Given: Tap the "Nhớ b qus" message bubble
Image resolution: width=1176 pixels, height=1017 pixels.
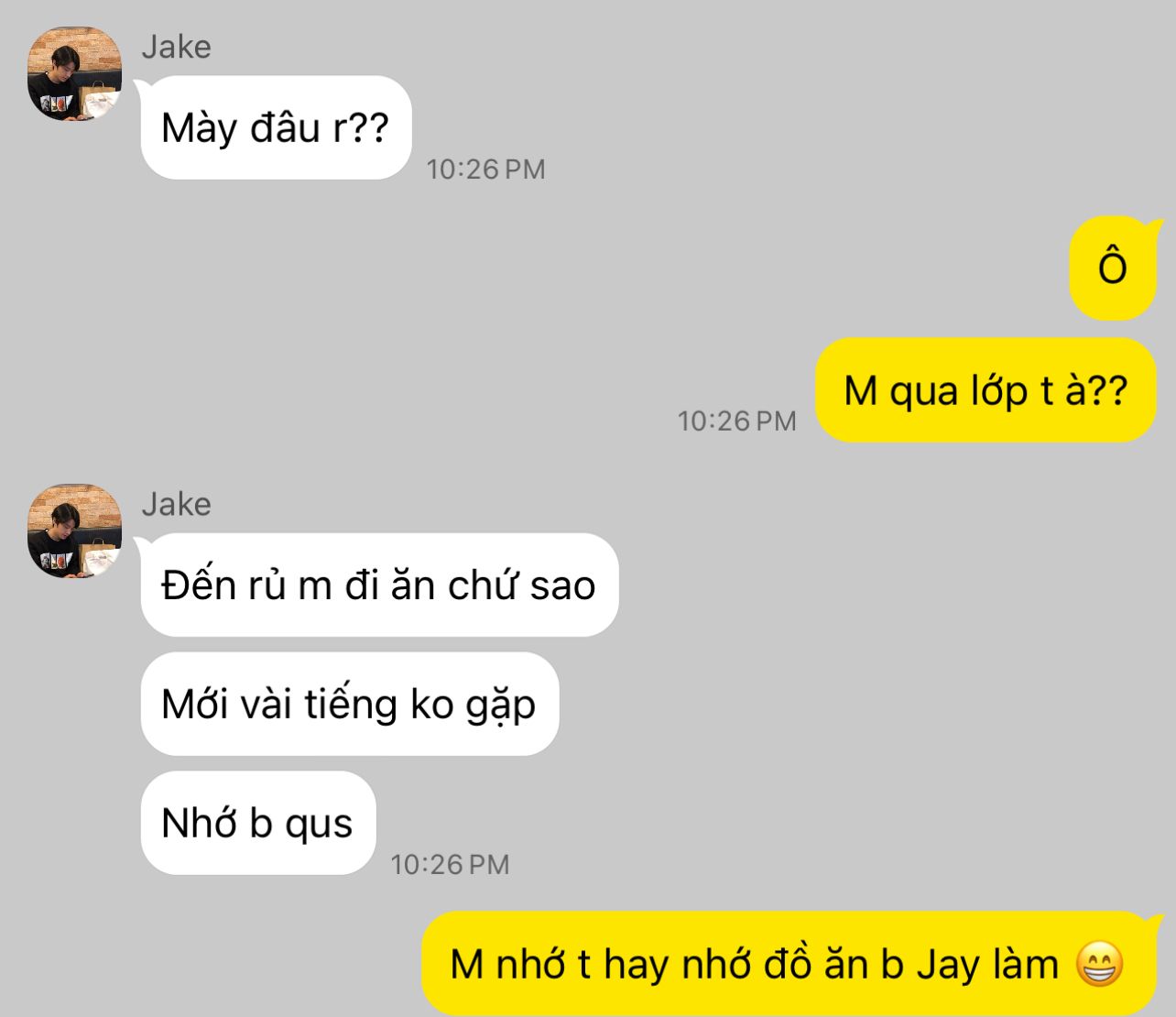Looking at the screenshot, I should click(257, 823).
